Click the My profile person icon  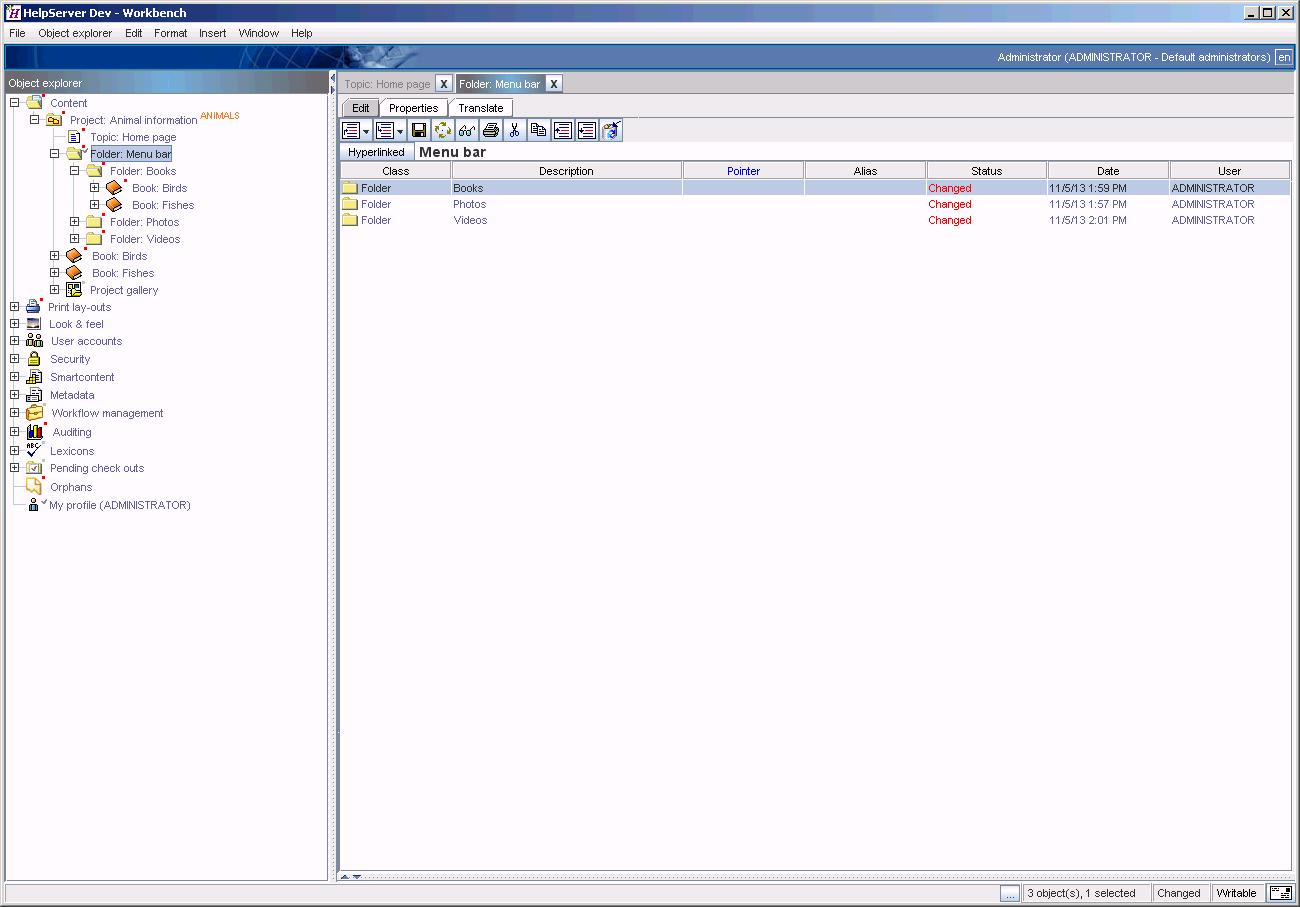click(x=35, y=505)
